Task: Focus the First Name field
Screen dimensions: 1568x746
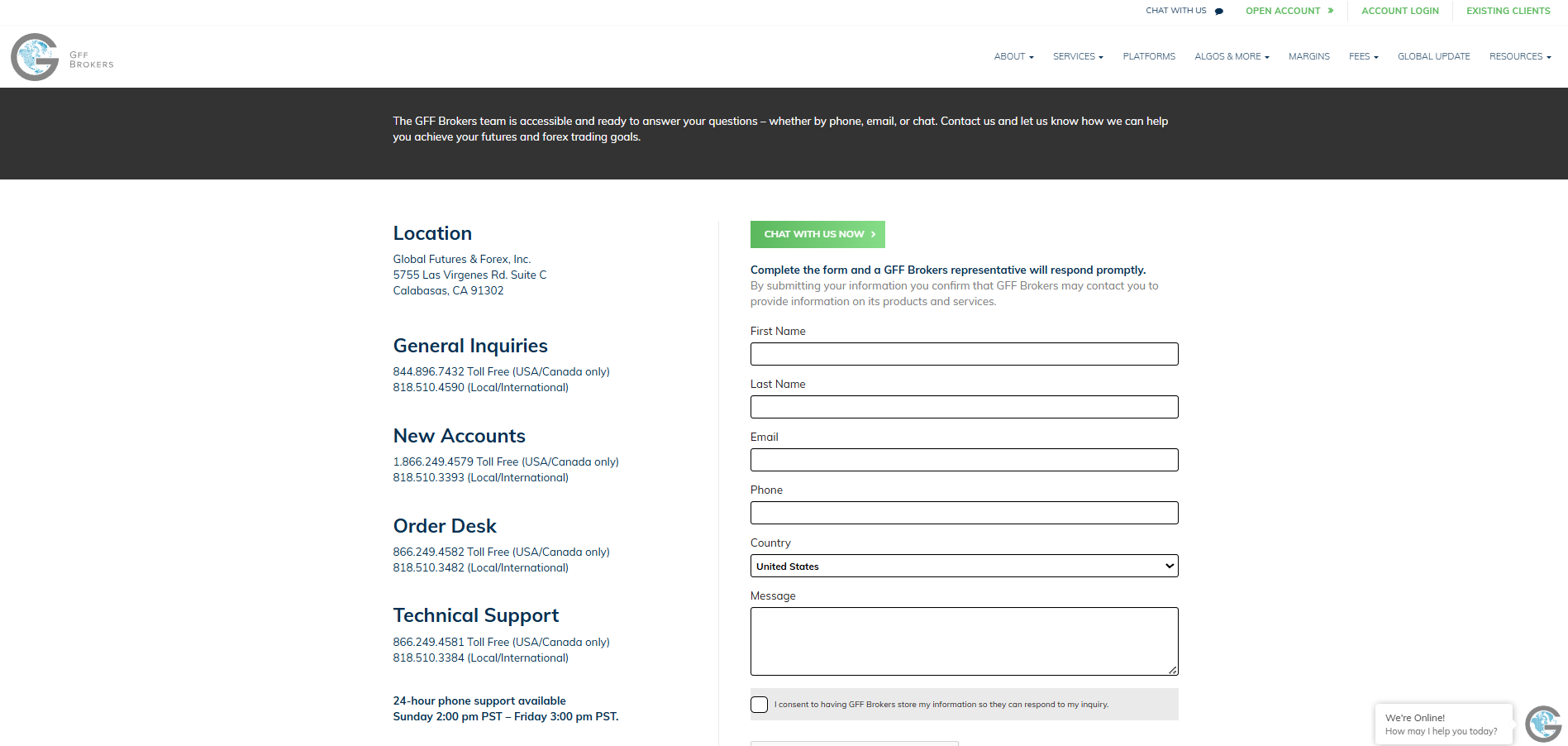Action: [964, 354]
